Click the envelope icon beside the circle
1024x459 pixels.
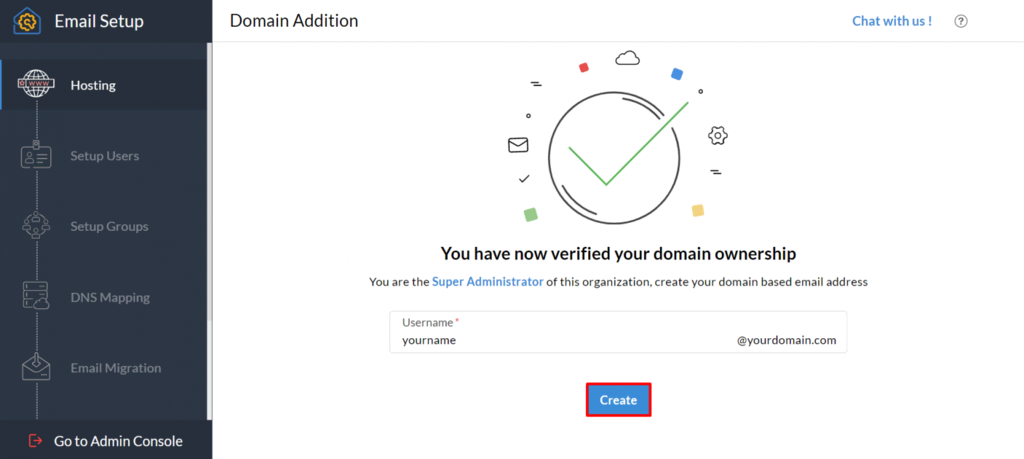coord(518,146)
